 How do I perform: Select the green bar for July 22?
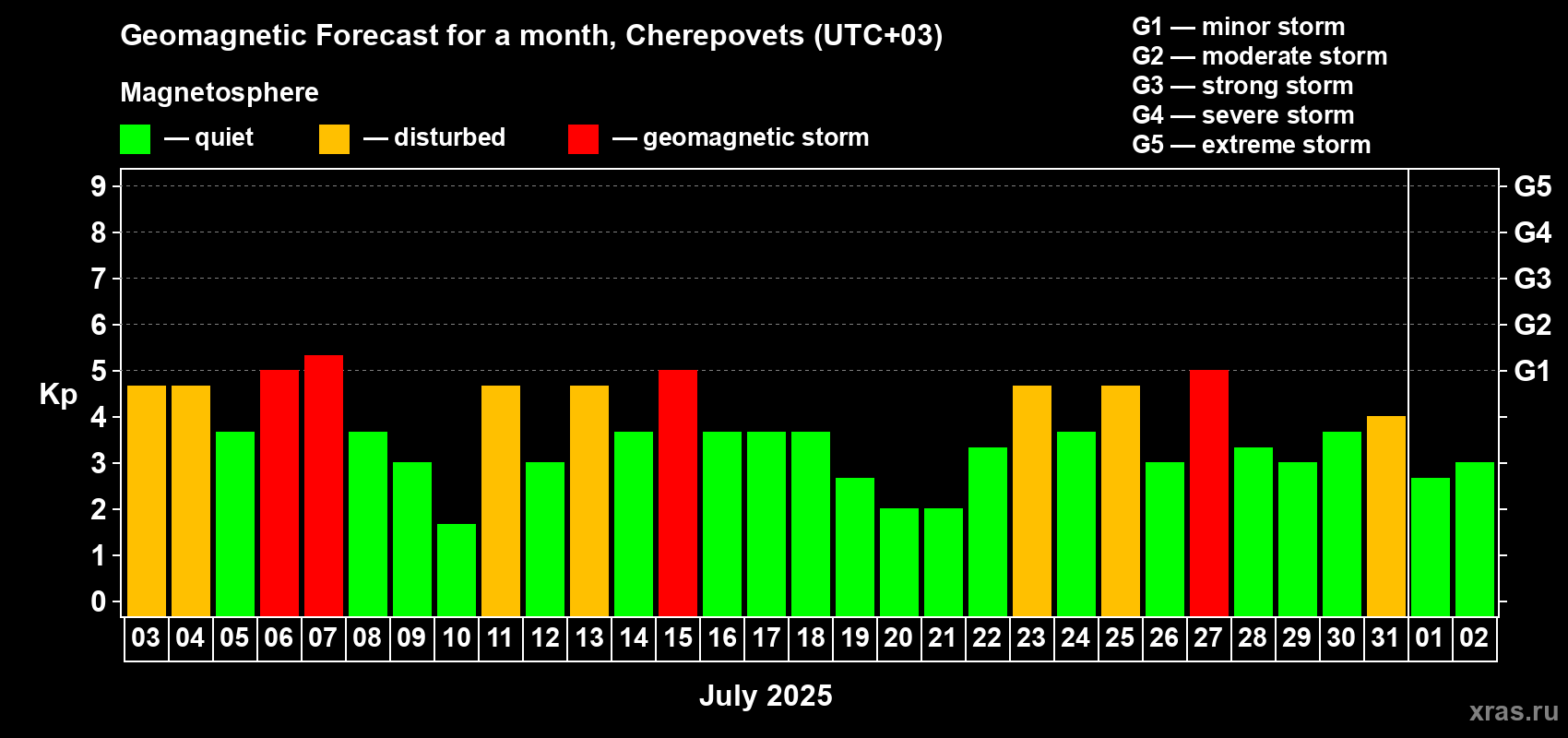(x=988, y=531)
